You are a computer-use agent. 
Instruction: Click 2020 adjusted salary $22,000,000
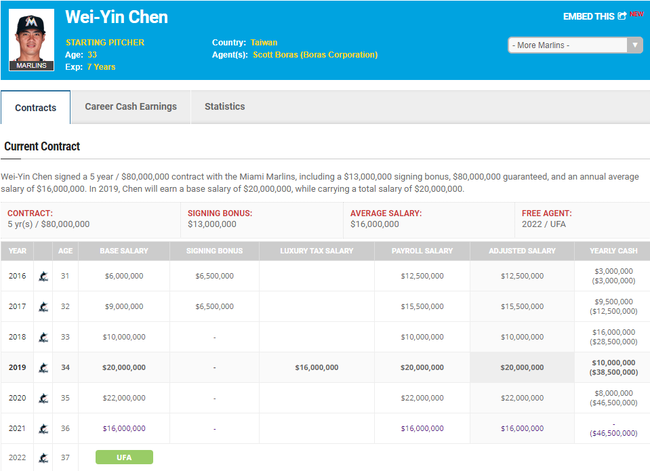pos(522,398)
